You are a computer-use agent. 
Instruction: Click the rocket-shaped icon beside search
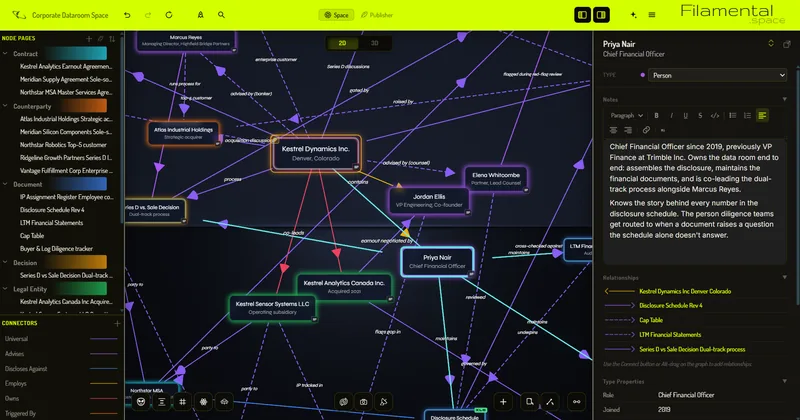point(201,15)
